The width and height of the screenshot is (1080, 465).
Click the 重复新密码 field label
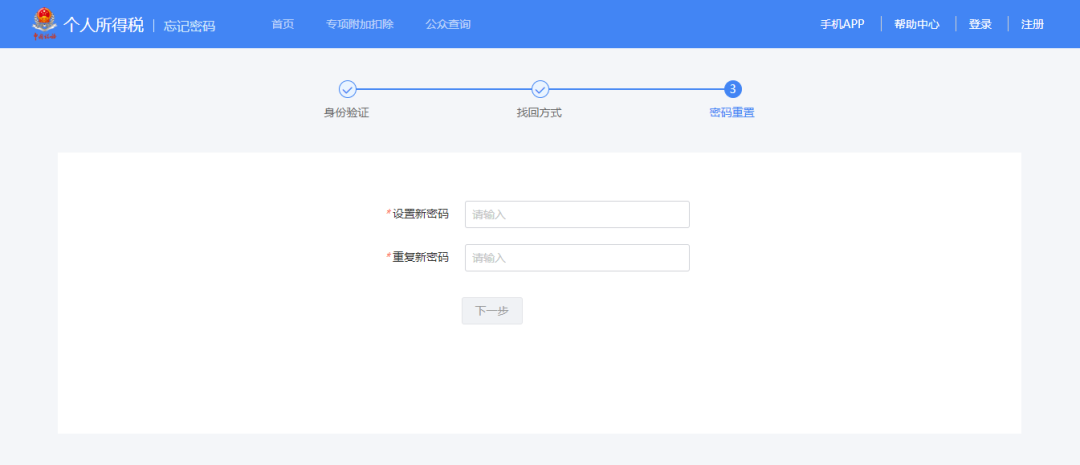pyautogui.click(x=420, y=258)
